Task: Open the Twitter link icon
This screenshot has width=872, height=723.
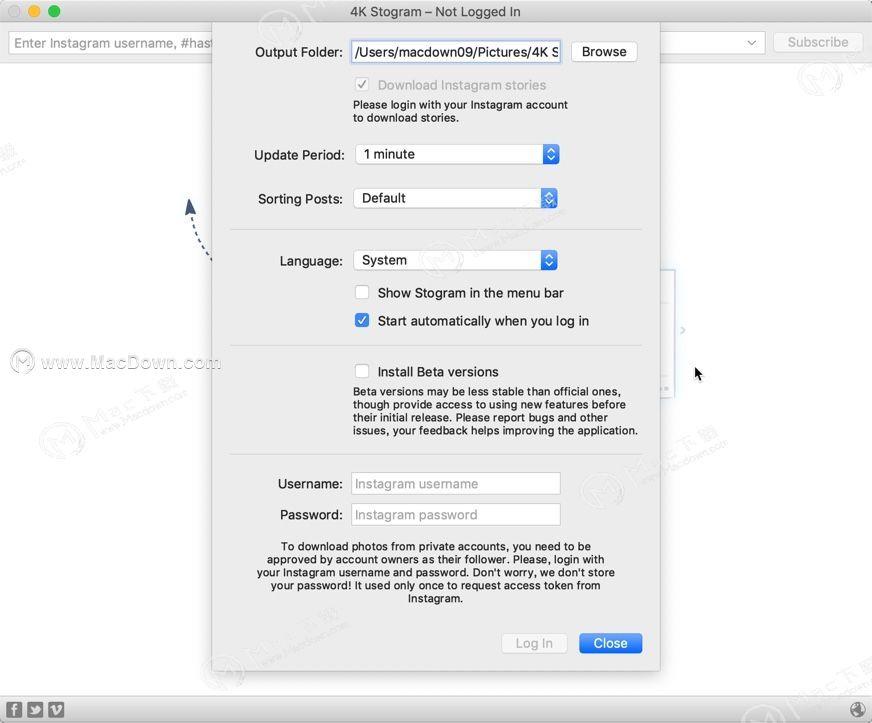Action: [x=35, y=710]
